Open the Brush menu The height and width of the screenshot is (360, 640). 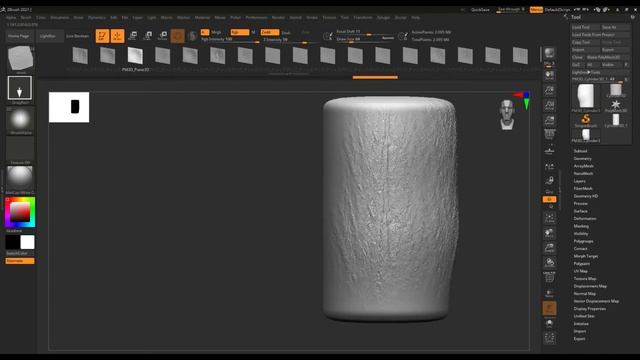coord(26,18)
